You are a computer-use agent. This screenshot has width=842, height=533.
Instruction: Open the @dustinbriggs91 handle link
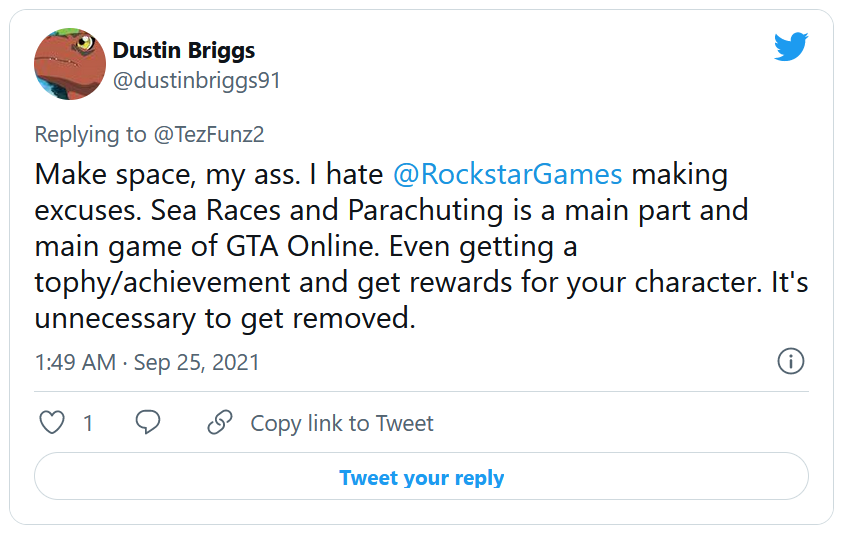196,81
